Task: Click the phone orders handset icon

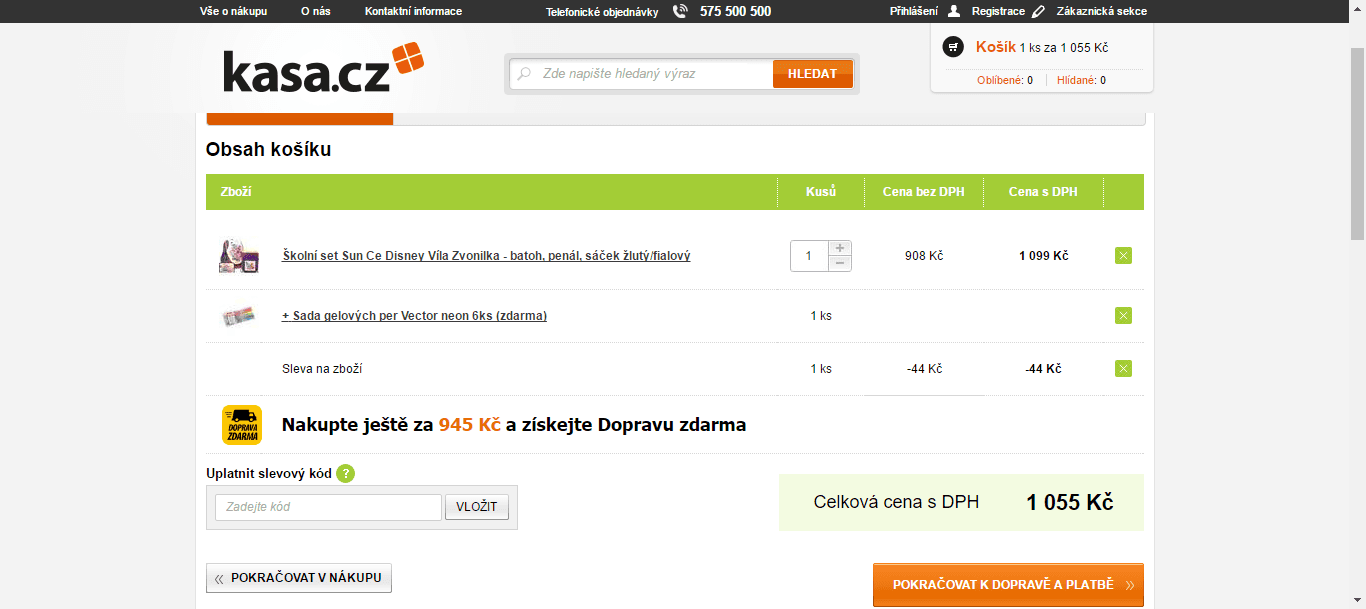Action: click(x=681, y=11)
